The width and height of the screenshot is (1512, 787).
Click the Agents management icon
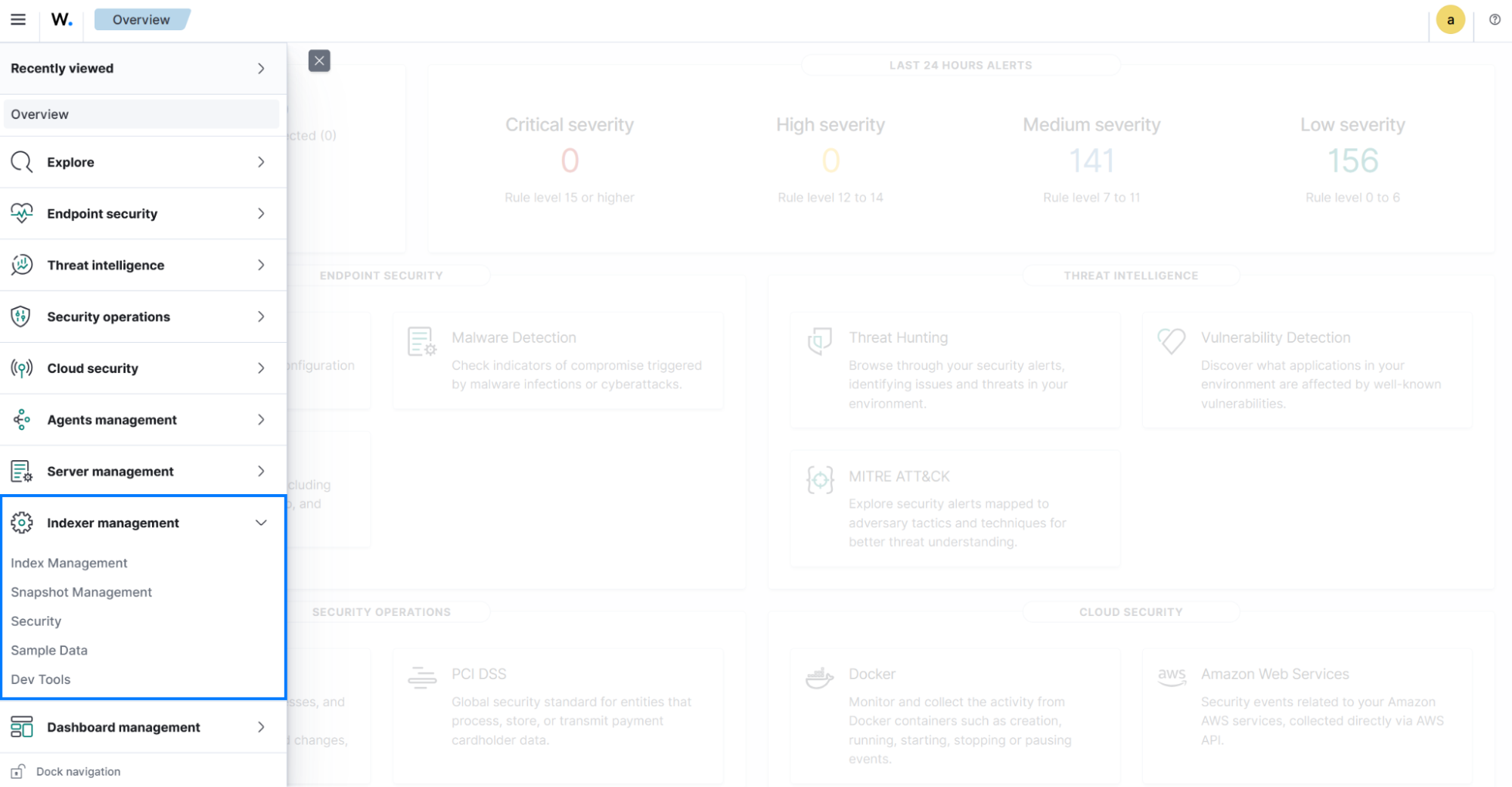pos(22,419)
